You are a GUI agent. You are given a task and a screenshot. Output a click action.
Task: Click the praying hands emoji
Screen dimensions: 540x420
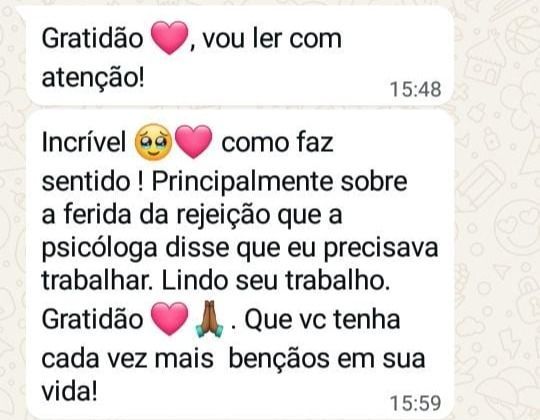pos(209,319)
